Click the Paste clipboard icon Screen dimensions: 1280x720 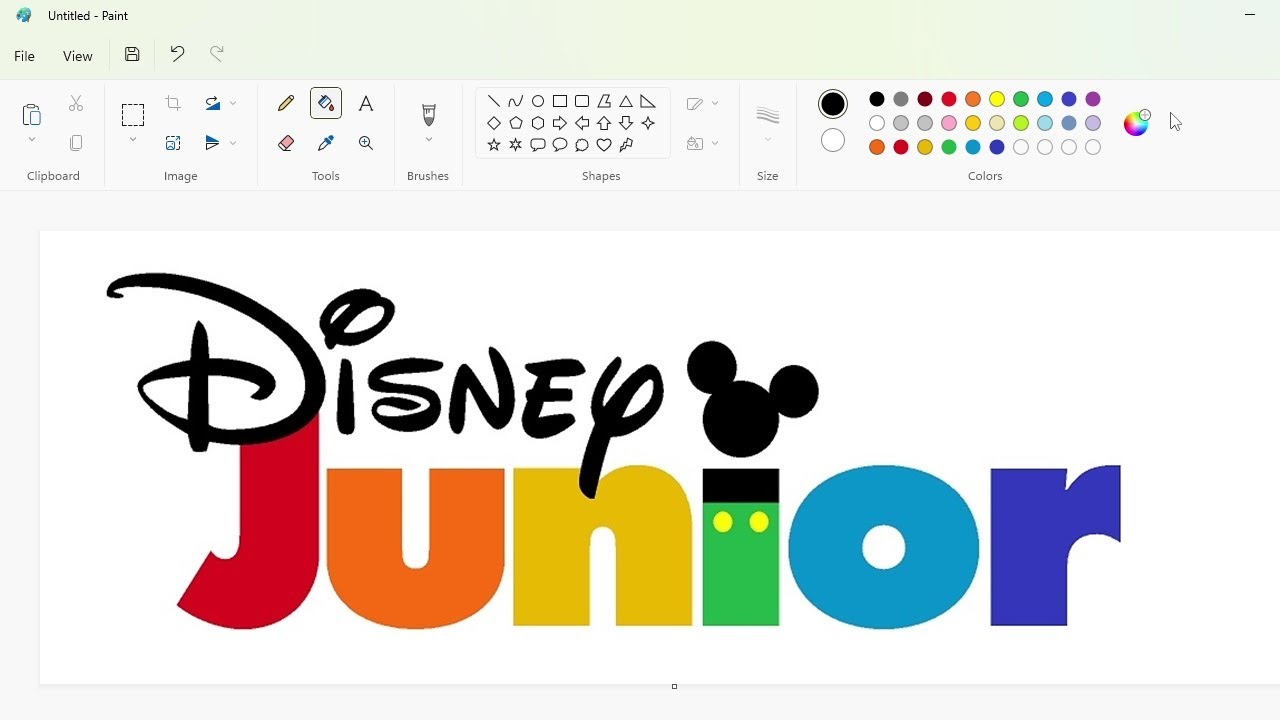(x=32, y=114)
